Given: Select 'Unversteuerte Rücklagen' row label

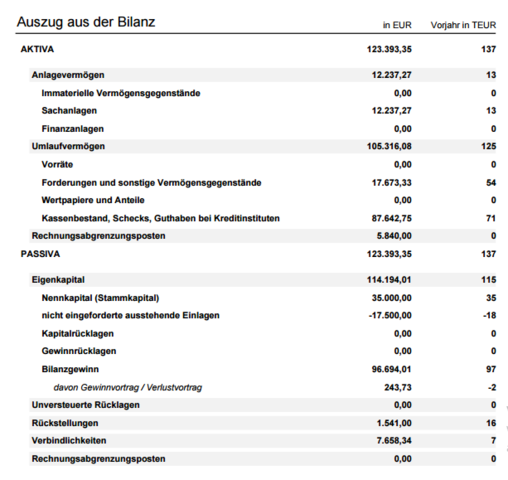Looking at the screenshot, I should 86,405.
